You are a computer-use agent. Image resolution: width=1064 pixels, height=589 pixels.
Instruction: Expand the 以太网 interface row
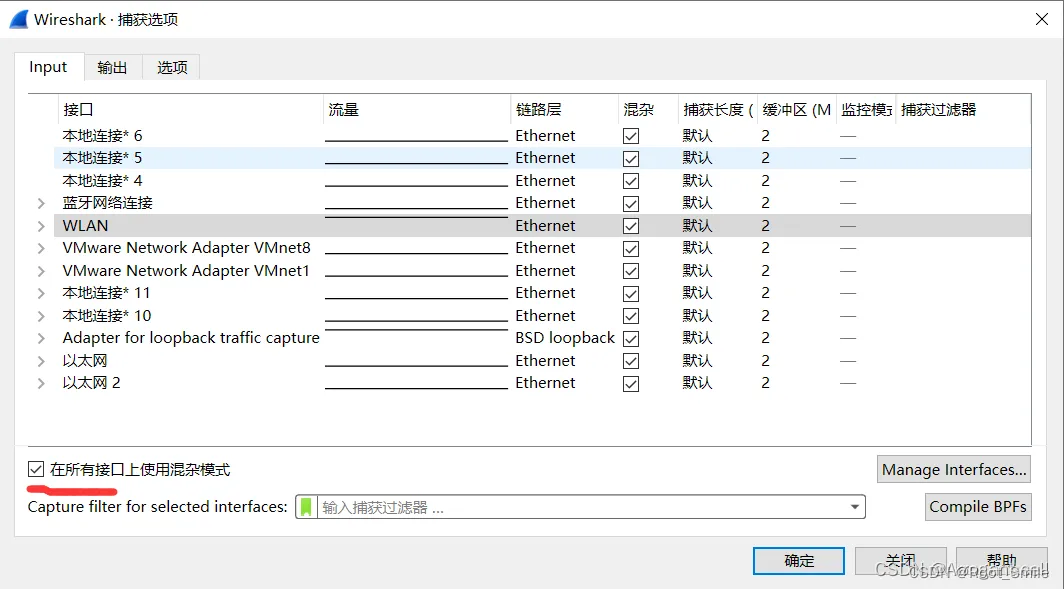(x=41, y=361)
